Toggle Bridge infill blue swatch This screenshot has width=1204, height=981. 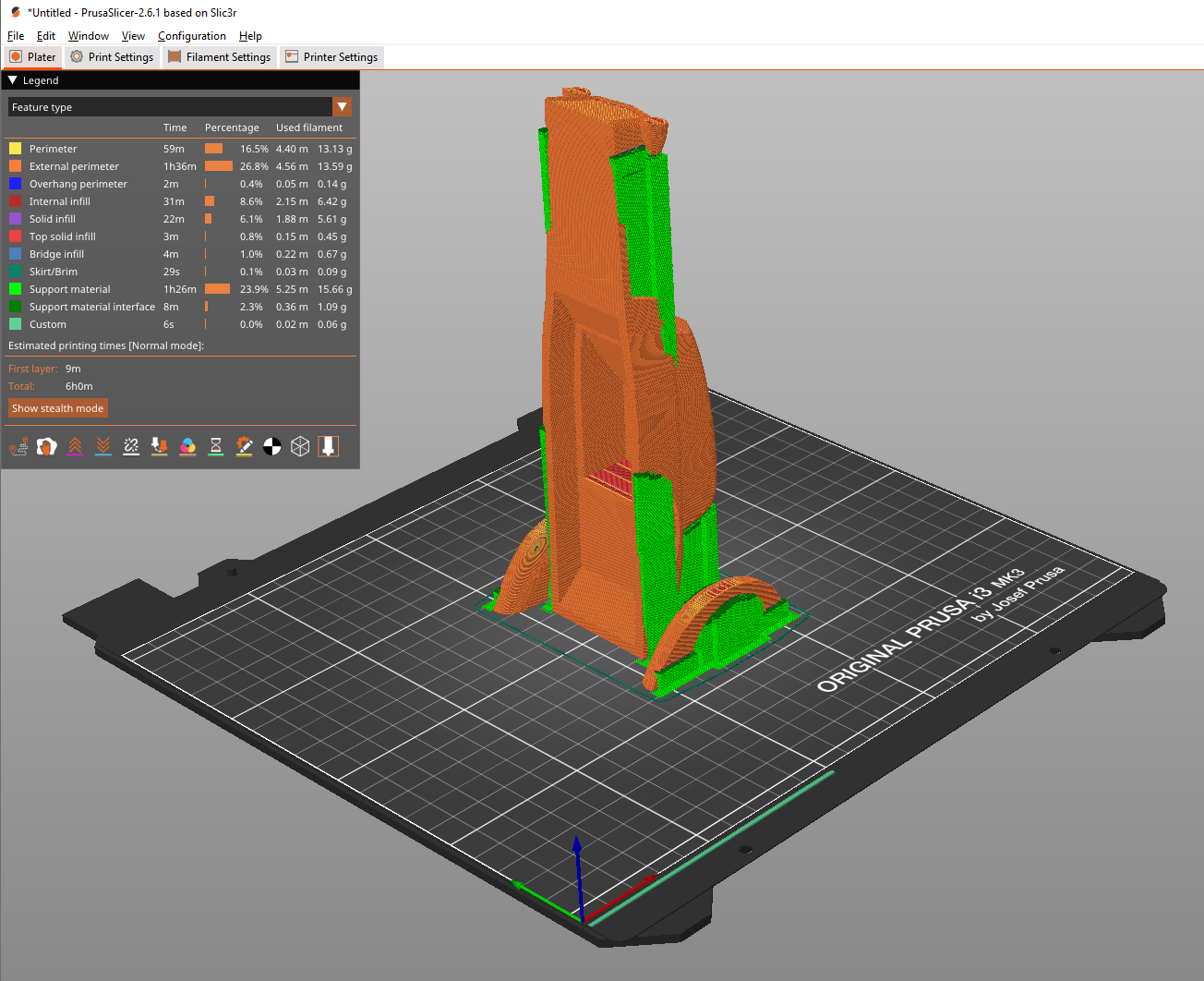pyautogui.click(x=15, y=254)
